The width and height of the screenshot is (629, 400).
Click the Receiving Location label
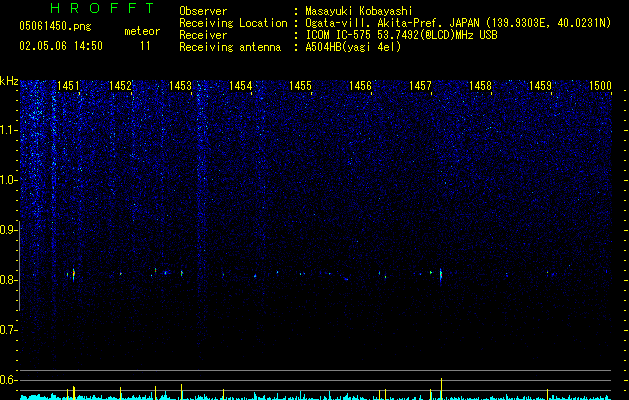tap(233, 23)
